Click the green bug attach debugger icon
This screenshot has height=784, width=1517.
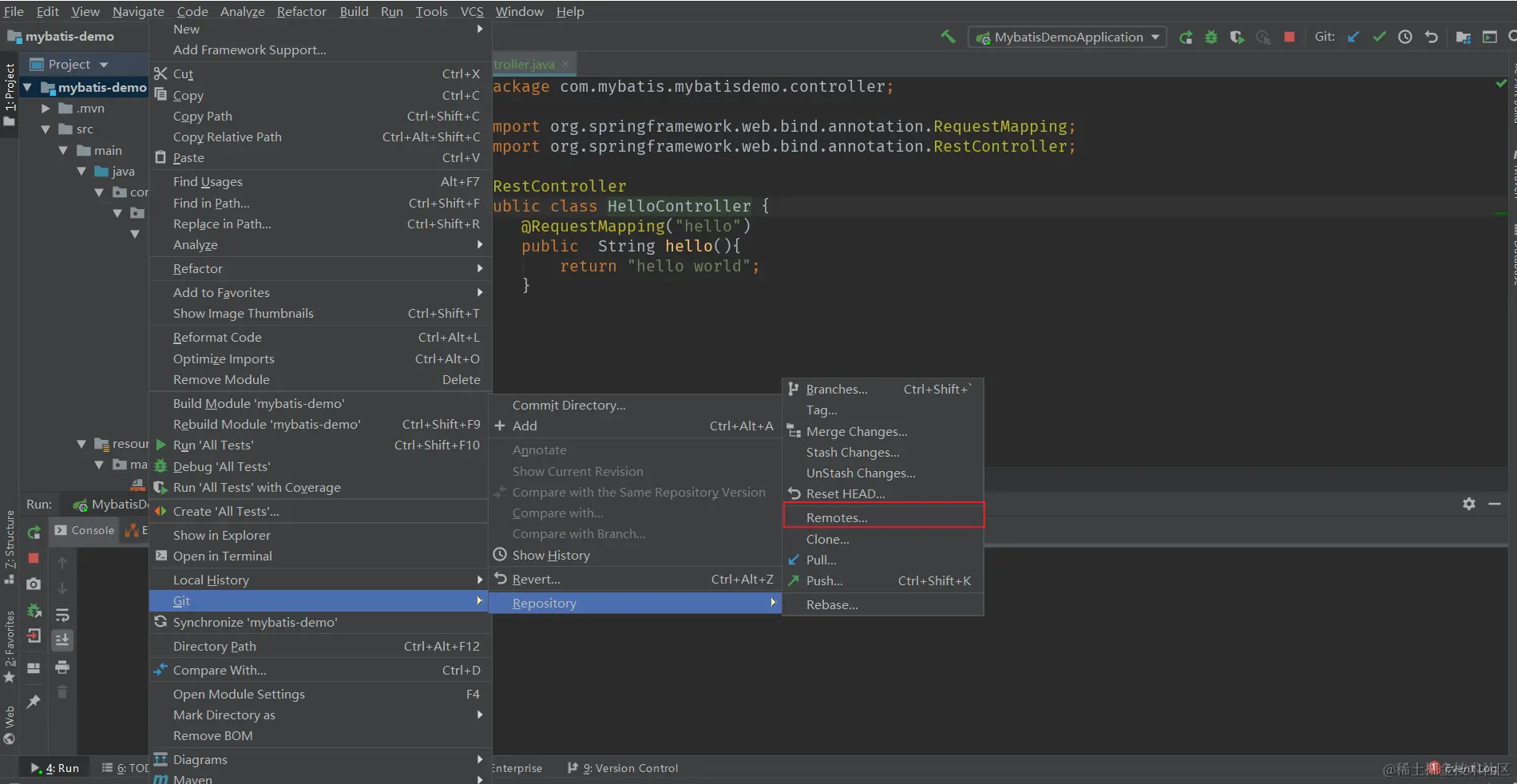coord(34,611)
